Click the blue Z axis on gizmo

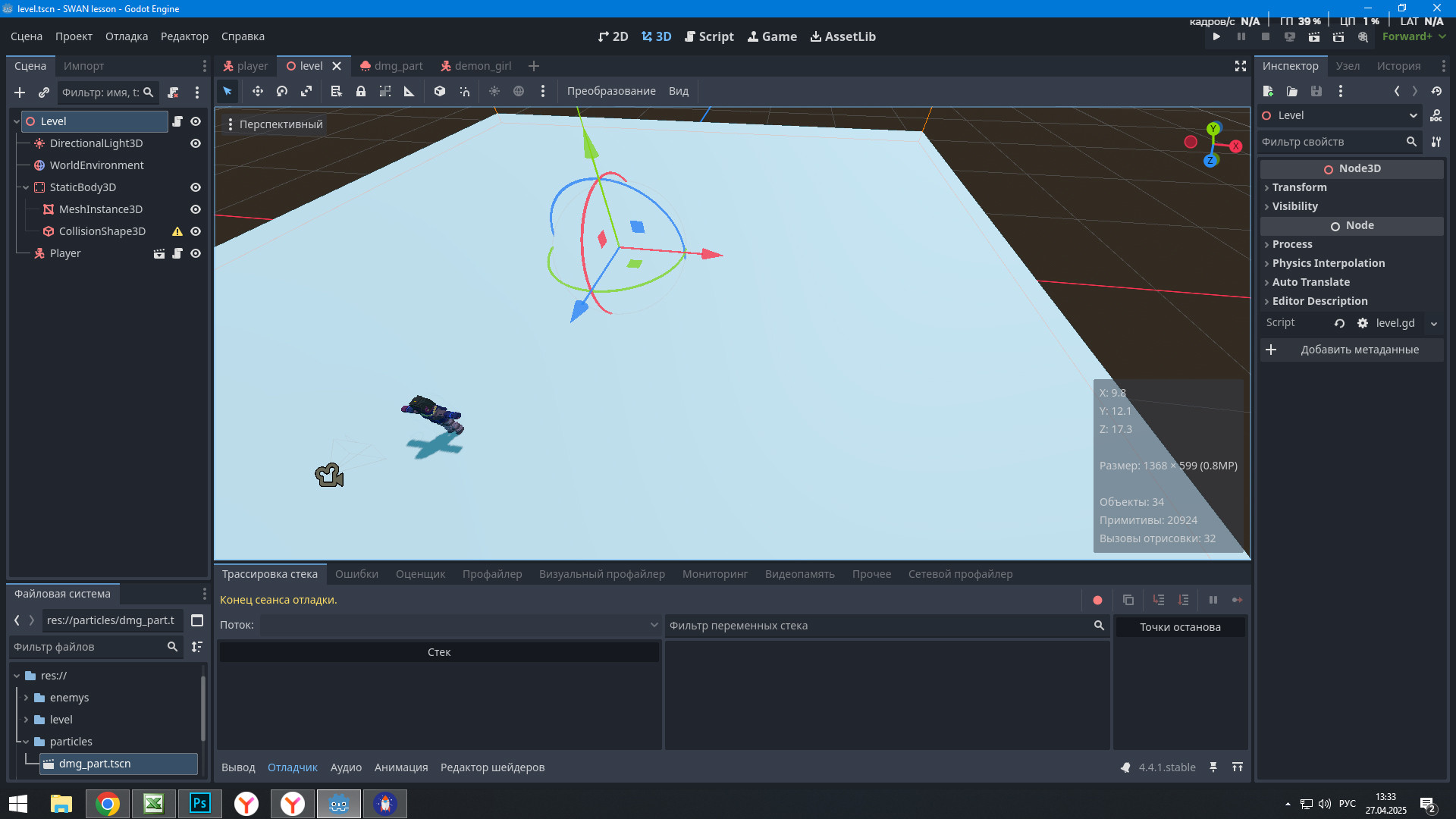(x=1210, y=160)
